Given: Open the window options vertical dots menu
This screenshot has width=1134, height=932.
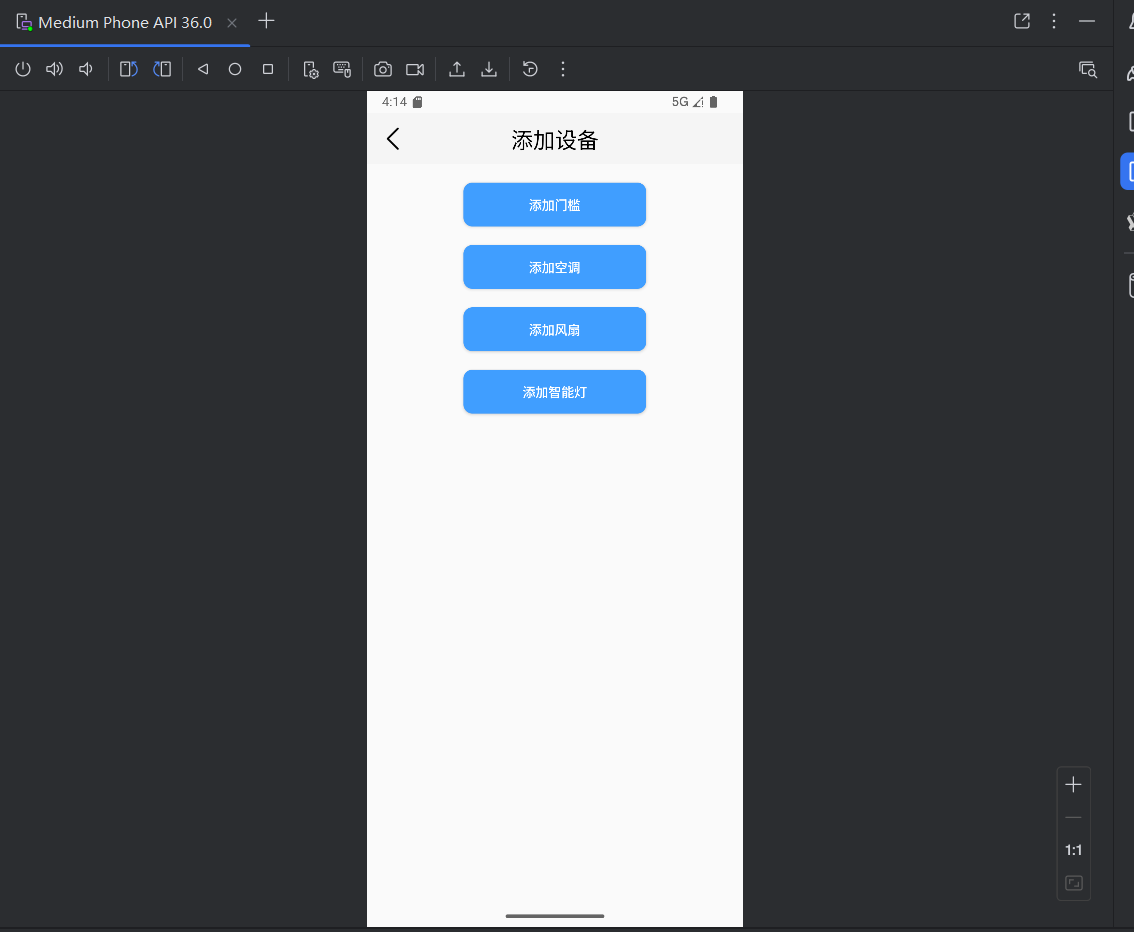Looking at the screenshot, I should tap(1054, 21).
